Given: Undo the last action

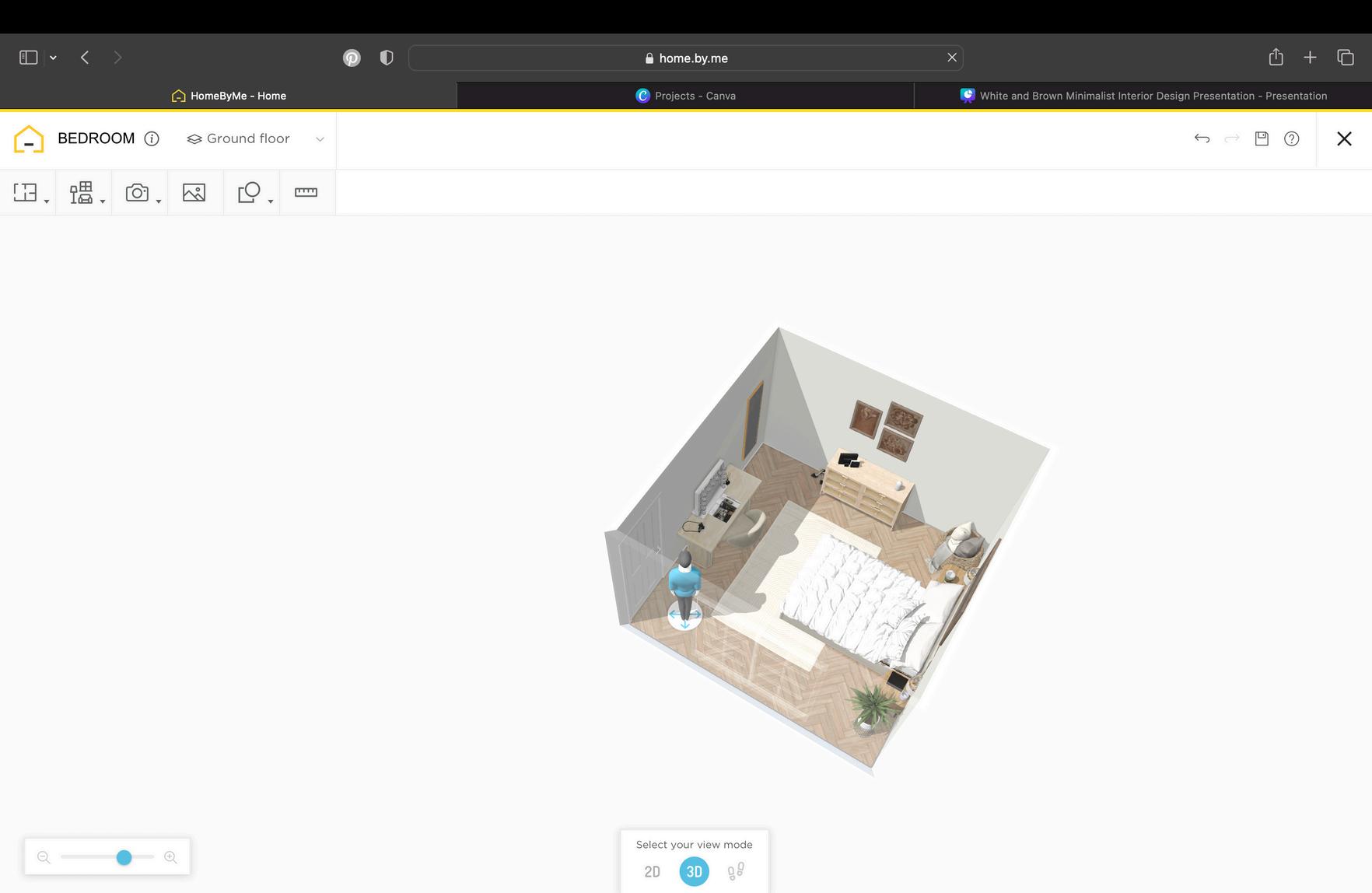Looking at the screenshot, I should pyautogui.click(x=1202, y=138).
